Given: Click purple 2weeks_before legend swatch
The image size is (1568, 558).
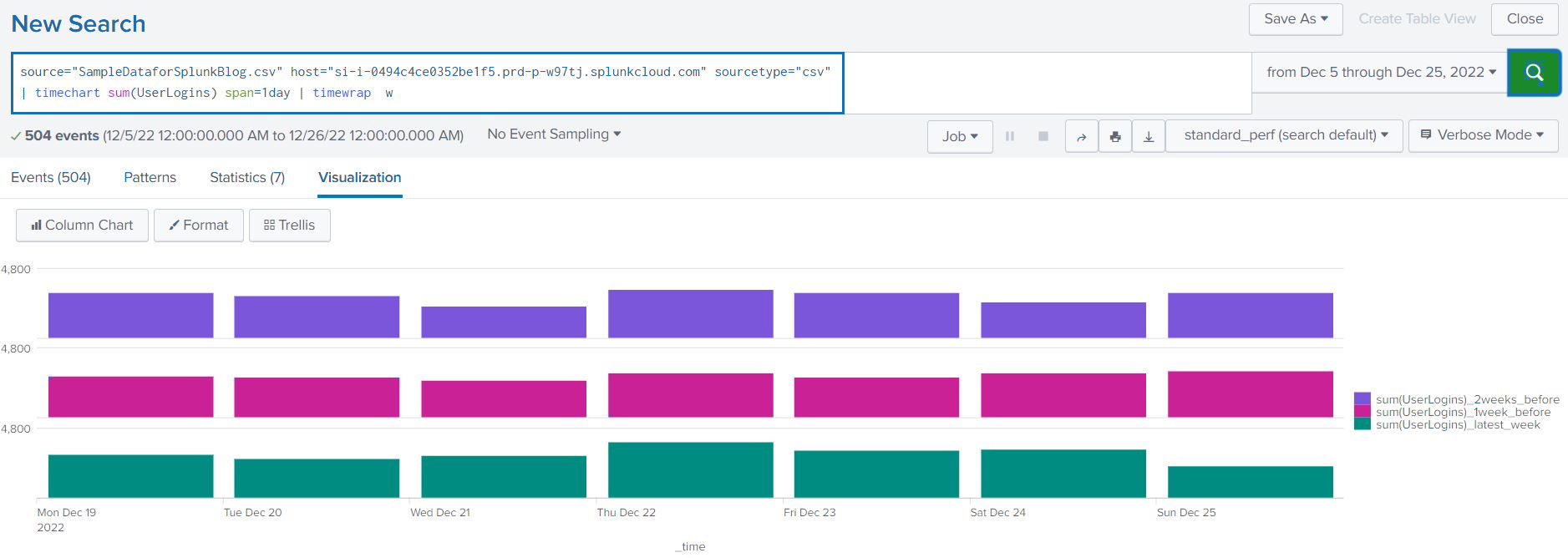Looking at the screenshot, I should coord(1362,399).
